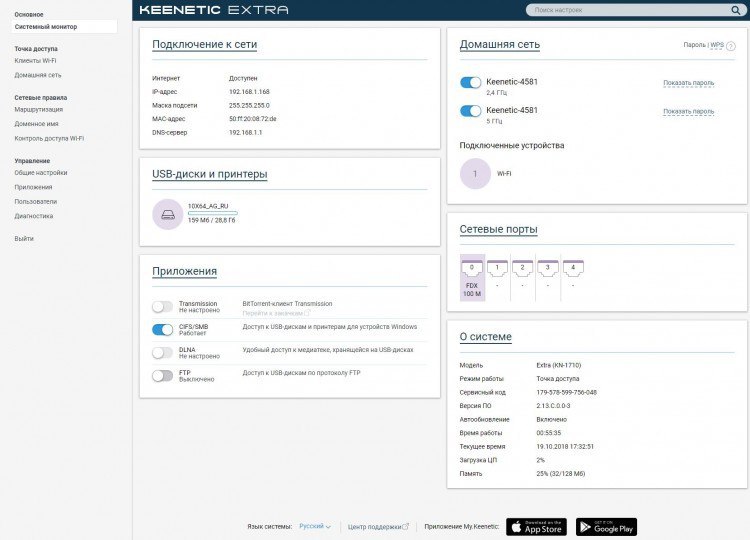Click the current time 19.10.2018 17:32:51
The height and width of the screenshot is (540, 750).
pyautogui.click(x=565, y=447)
